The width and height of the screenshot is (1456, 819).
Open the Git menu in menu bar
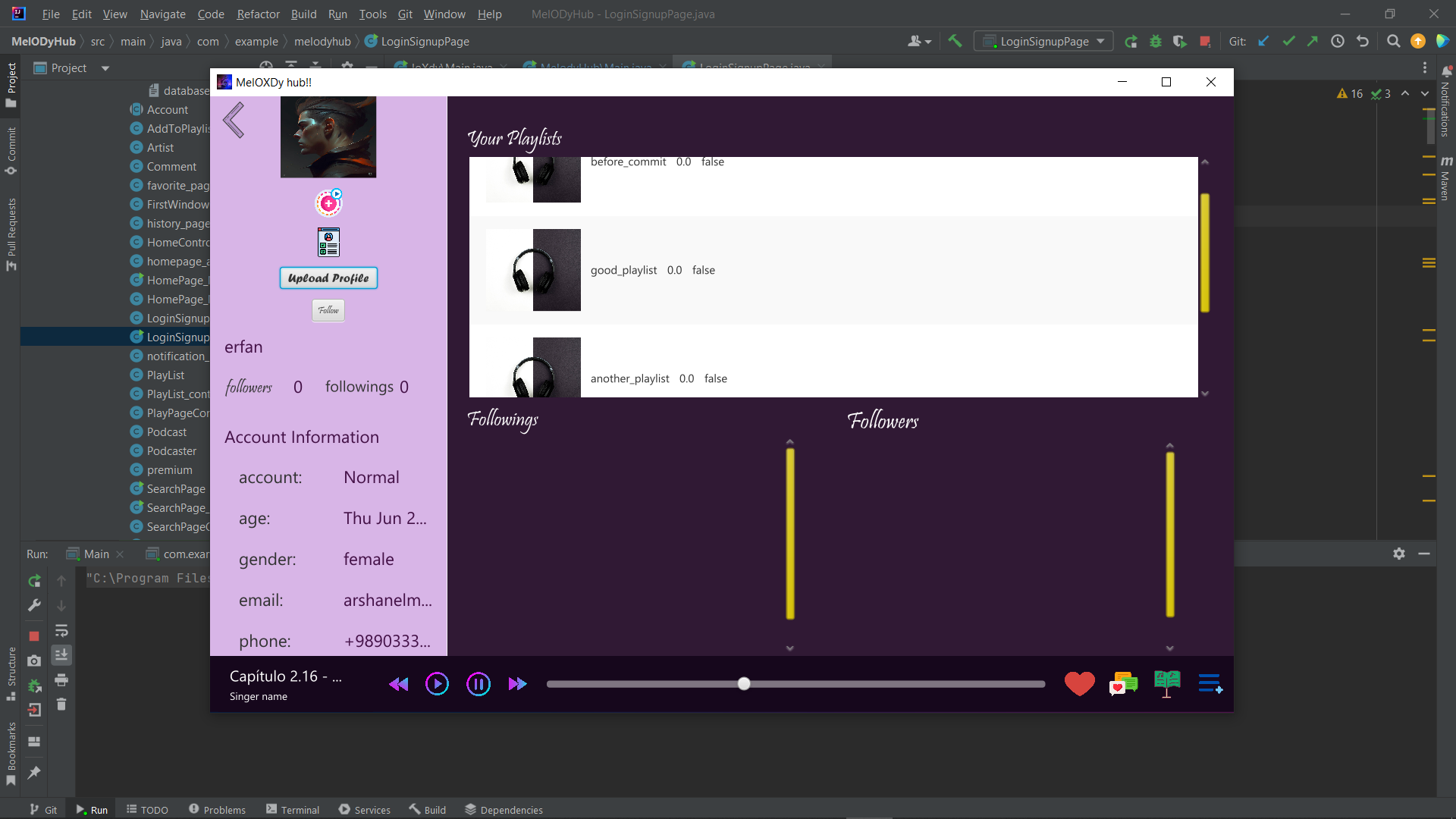click(405, 14)
